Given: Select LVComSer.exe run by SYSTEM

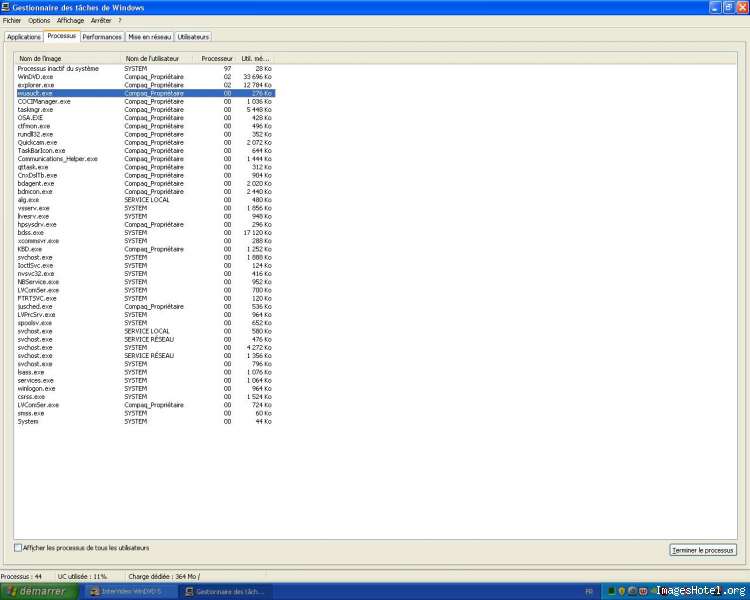Looking at the screenshot, I should pyautogui.click(x=145, y=290).
